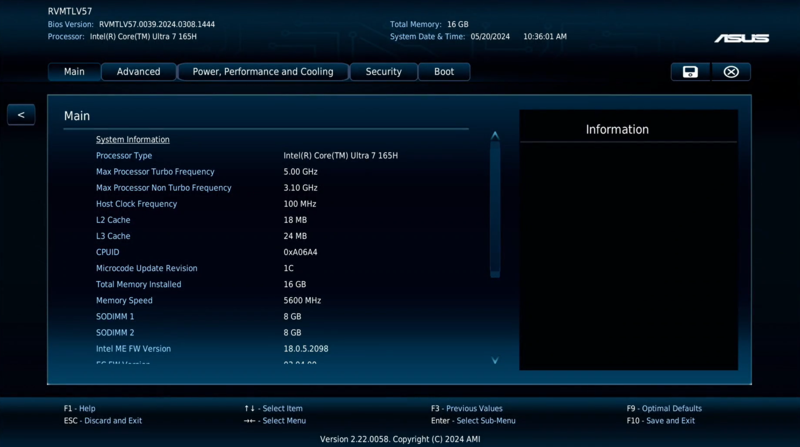
Task: Click the 100 MHz value
Action: click(x=300, y=204)
